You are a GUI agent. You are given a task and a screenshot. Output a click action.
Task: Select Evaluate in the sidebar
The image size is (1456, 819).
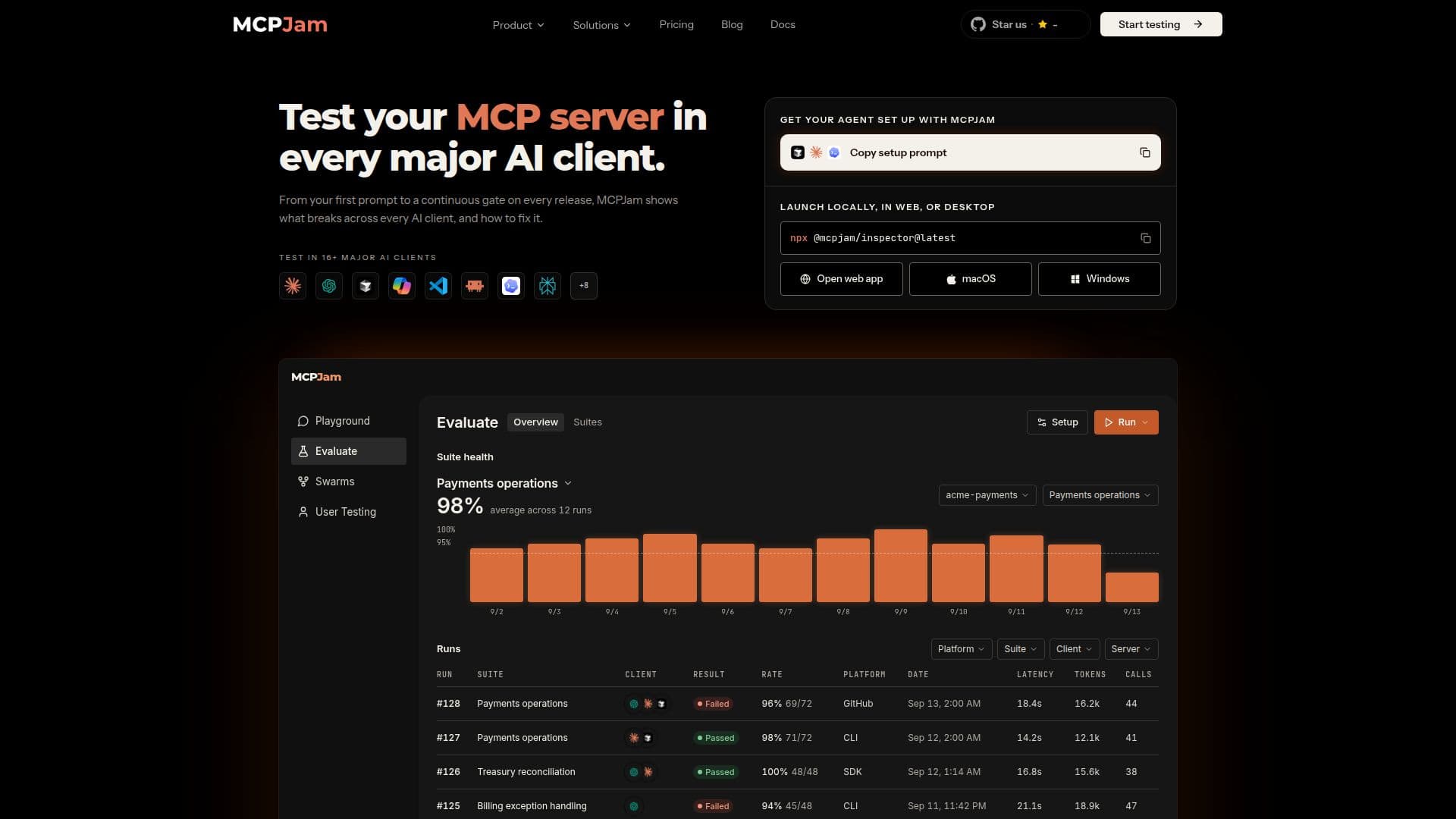click(349, 451)
